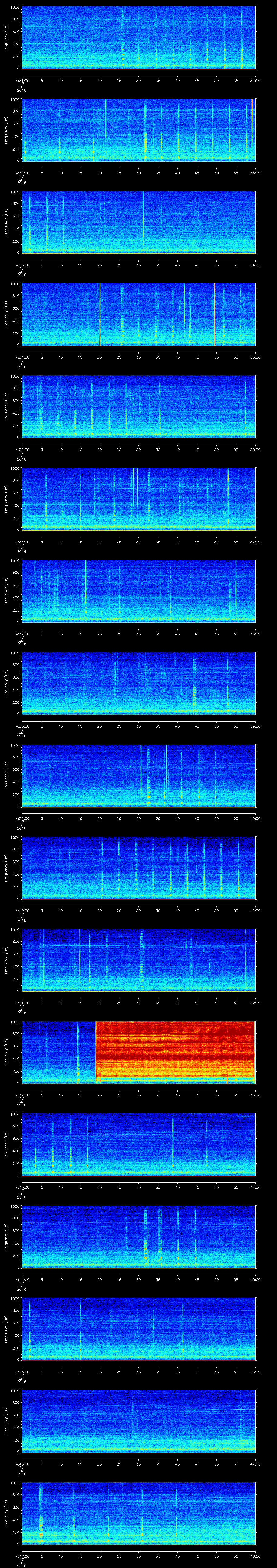Click the 4:35:00 start time label
This screenshot has height=1568, width=277.
click(22, 449)
